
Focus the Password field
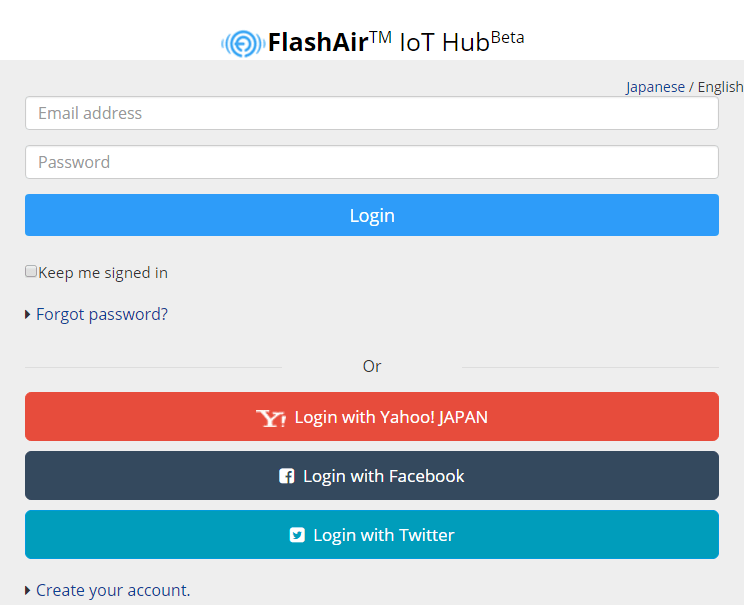point(372,162)
